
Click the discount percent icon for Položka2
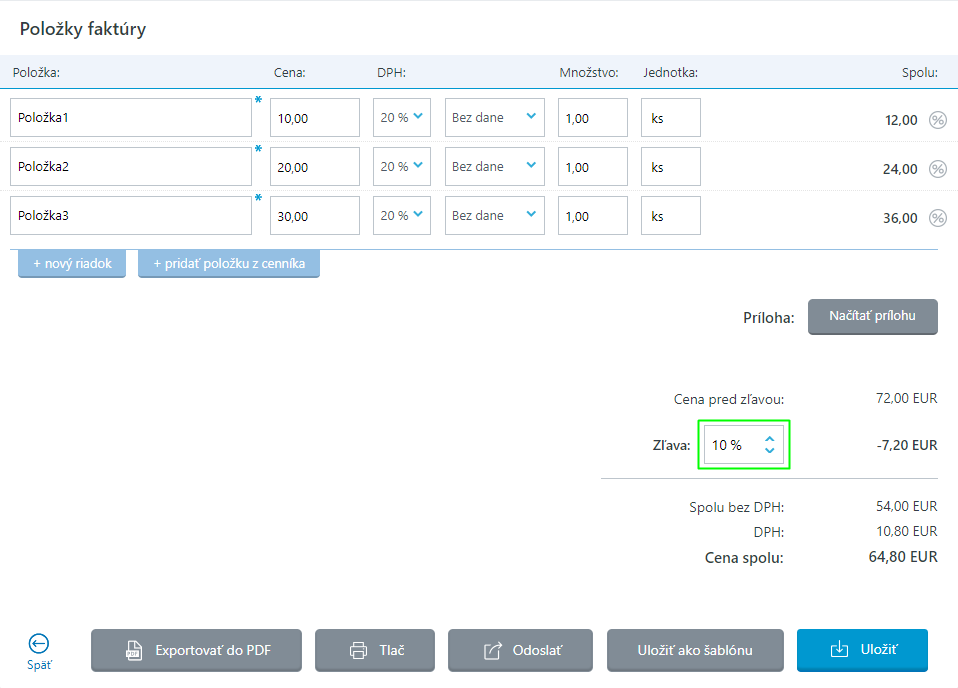click(937, 169)
